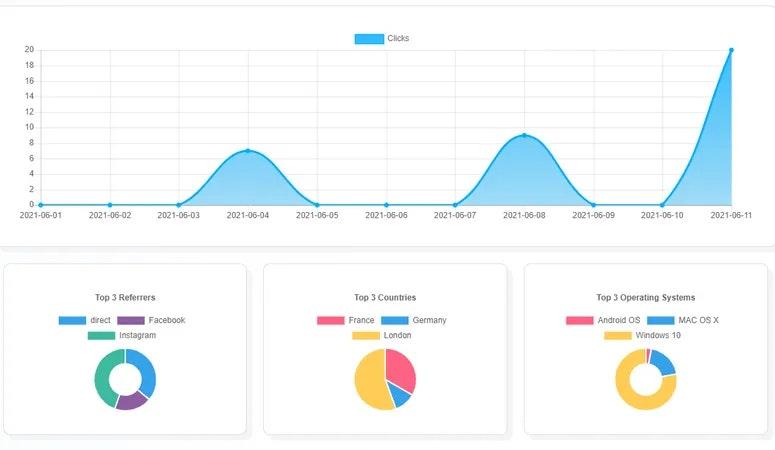Click the 2021-06-03 data point
775x450 pixels.
[x=179, y=205]
